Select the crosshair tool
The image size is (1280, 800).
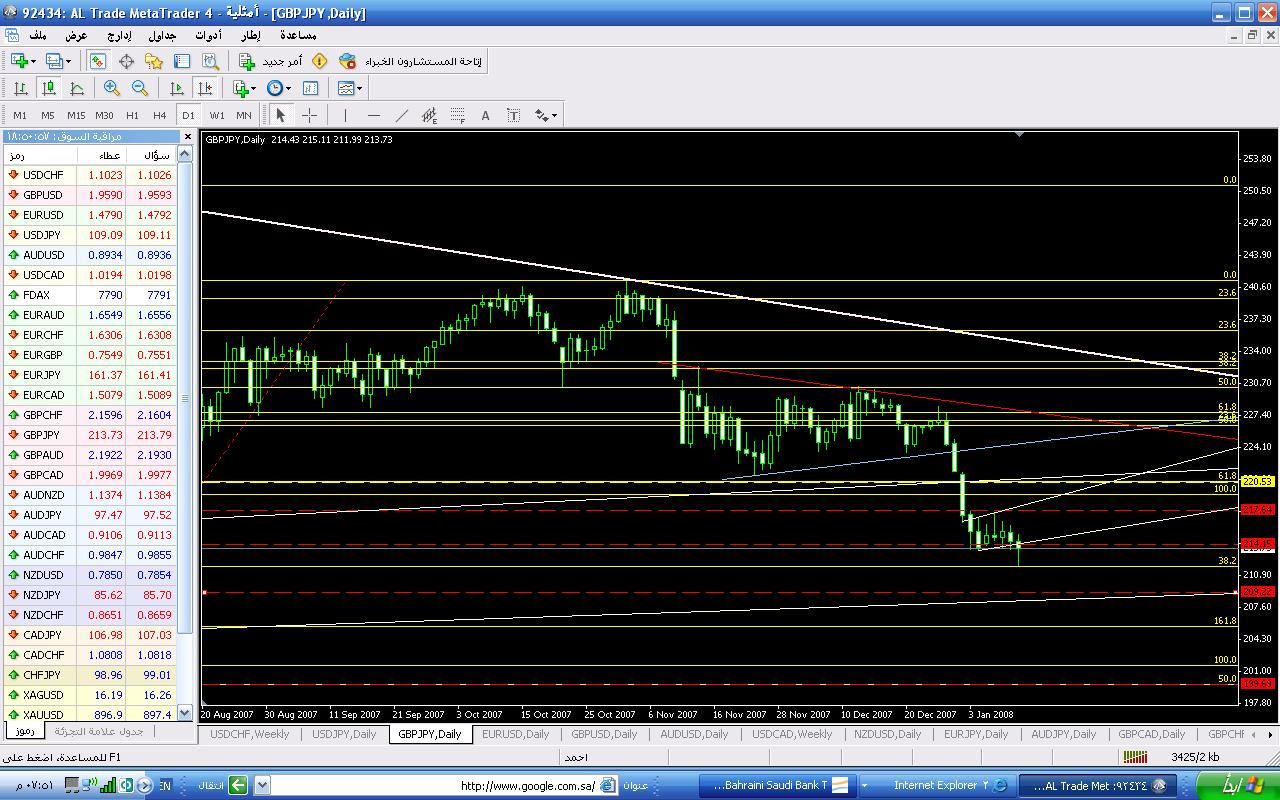309,115
